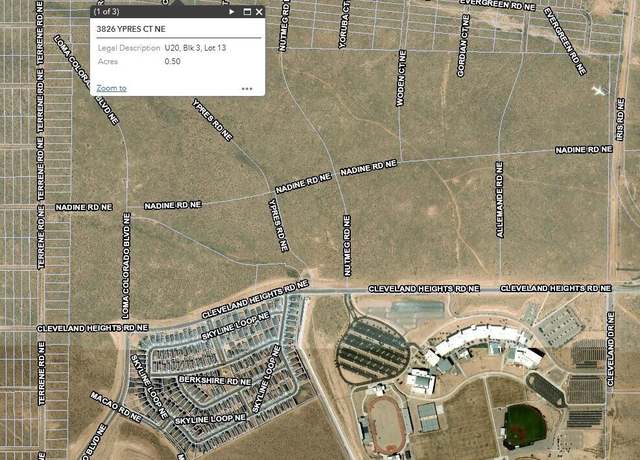Click the IRIS RD NE road label
Viewport: 640px width, 460px height.
click(621, 120)
